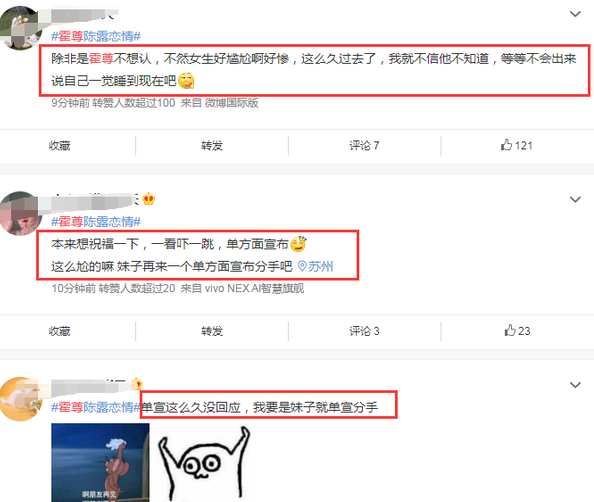The image size is (594, 502).
Task: Open the Tom and Jerry image thumbnail
Action: 100,463
